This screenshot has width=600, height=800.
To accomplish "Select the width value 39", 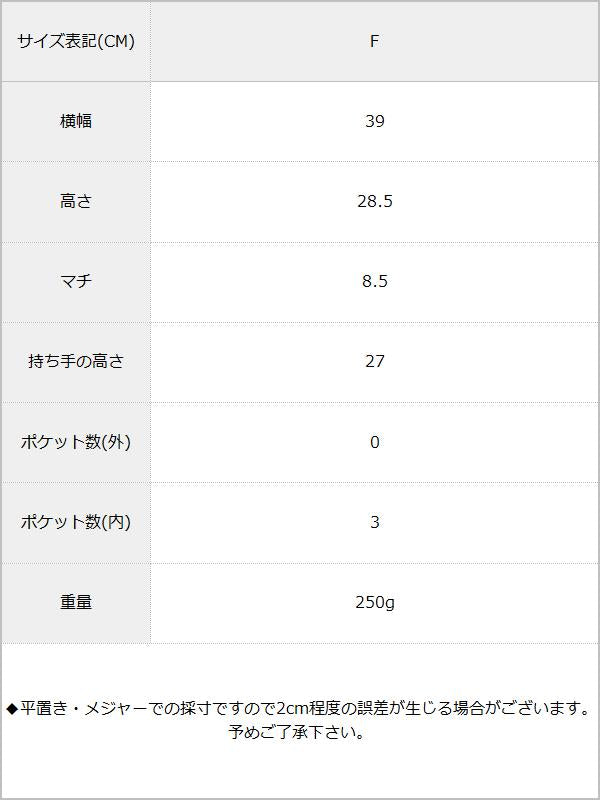I will tap(375, 121).
